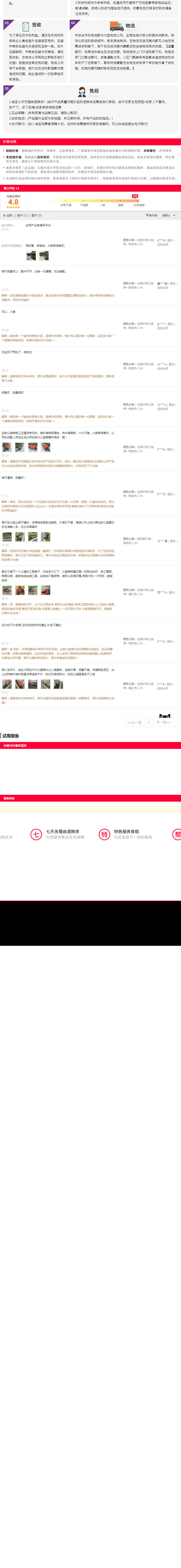
Task: Open the 累计评价 14 tab
Action: [x=11, y=188]
